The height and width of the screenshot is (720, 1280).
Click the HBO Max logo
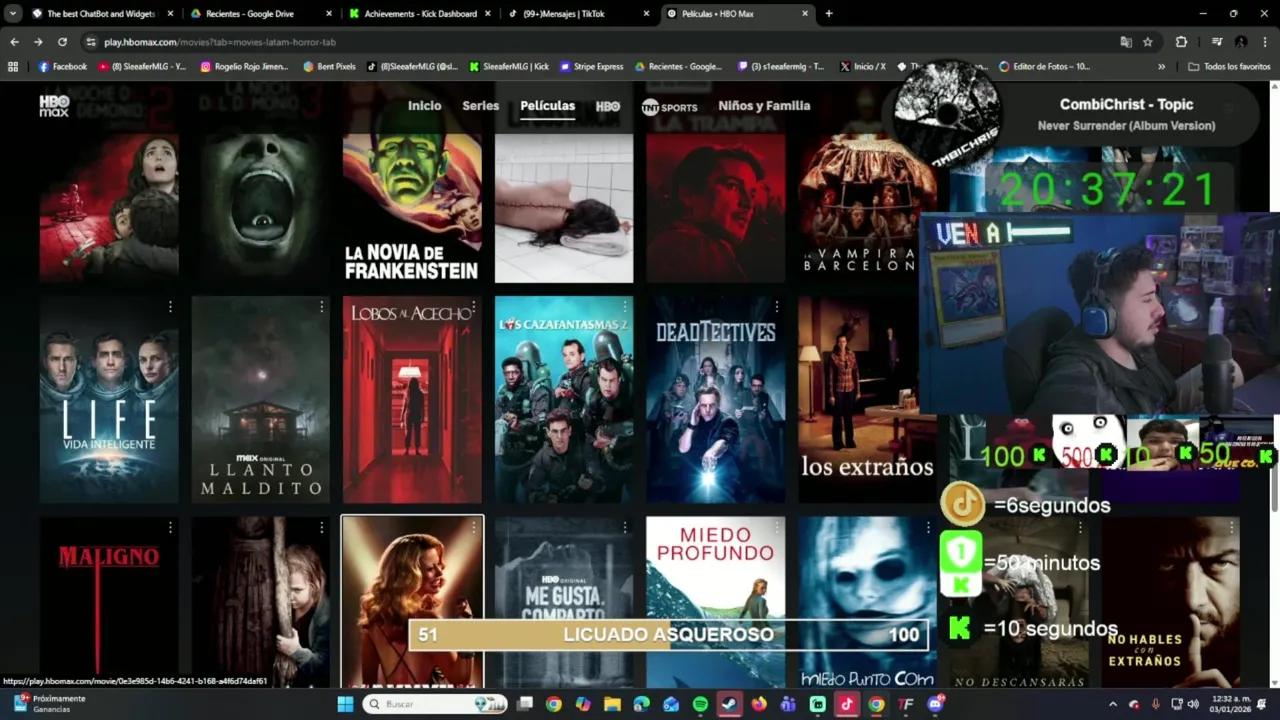tap(54, 106)
